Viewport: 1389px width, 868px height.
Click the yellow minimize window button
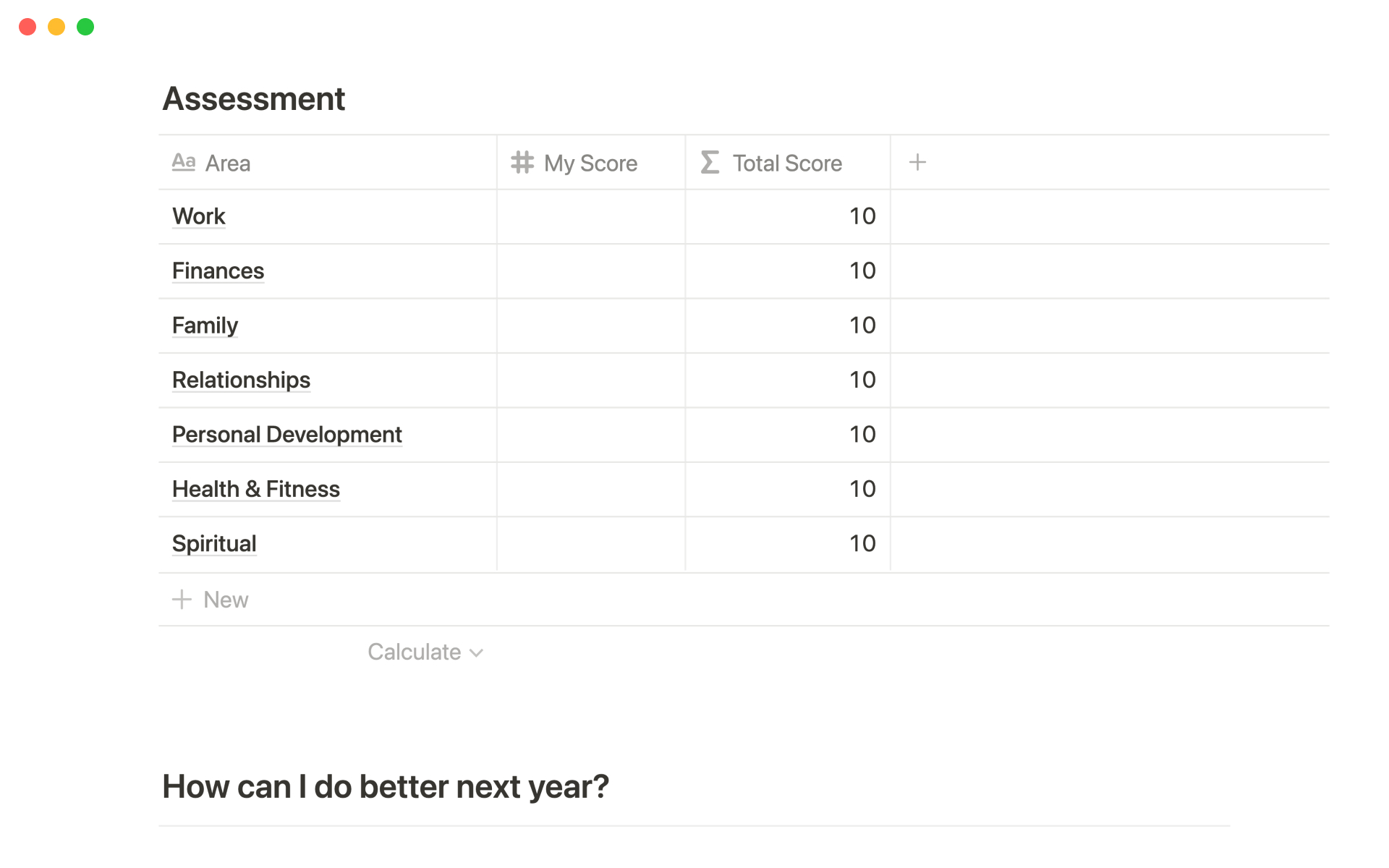[56, 27]
